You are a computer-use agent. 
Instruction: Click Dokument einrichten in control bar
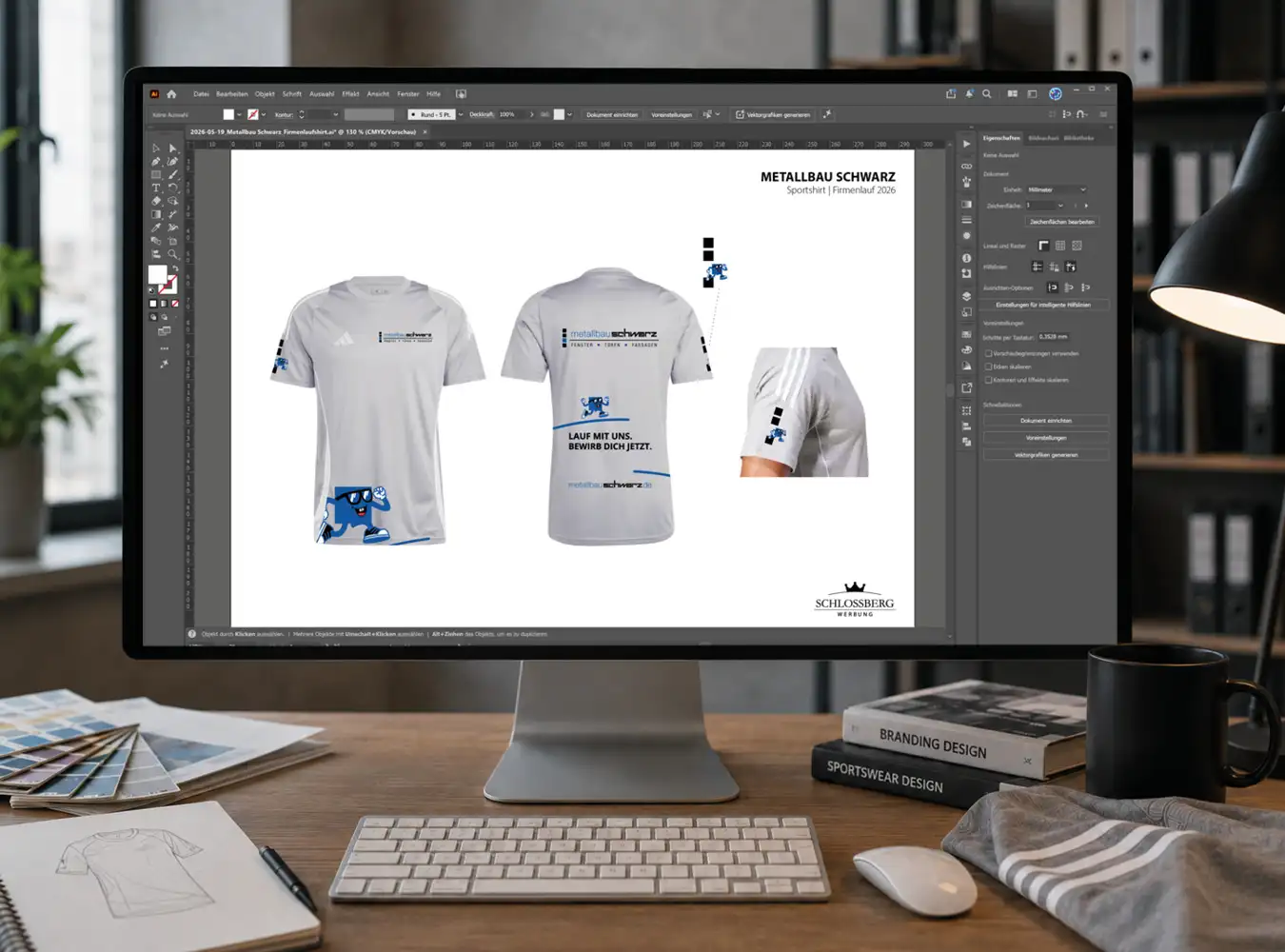(612, 114)
